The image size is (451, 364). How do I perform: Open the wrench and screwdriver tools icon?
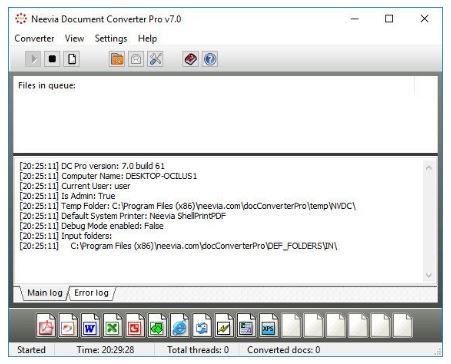pyautogui.click(x=155, y=59)
